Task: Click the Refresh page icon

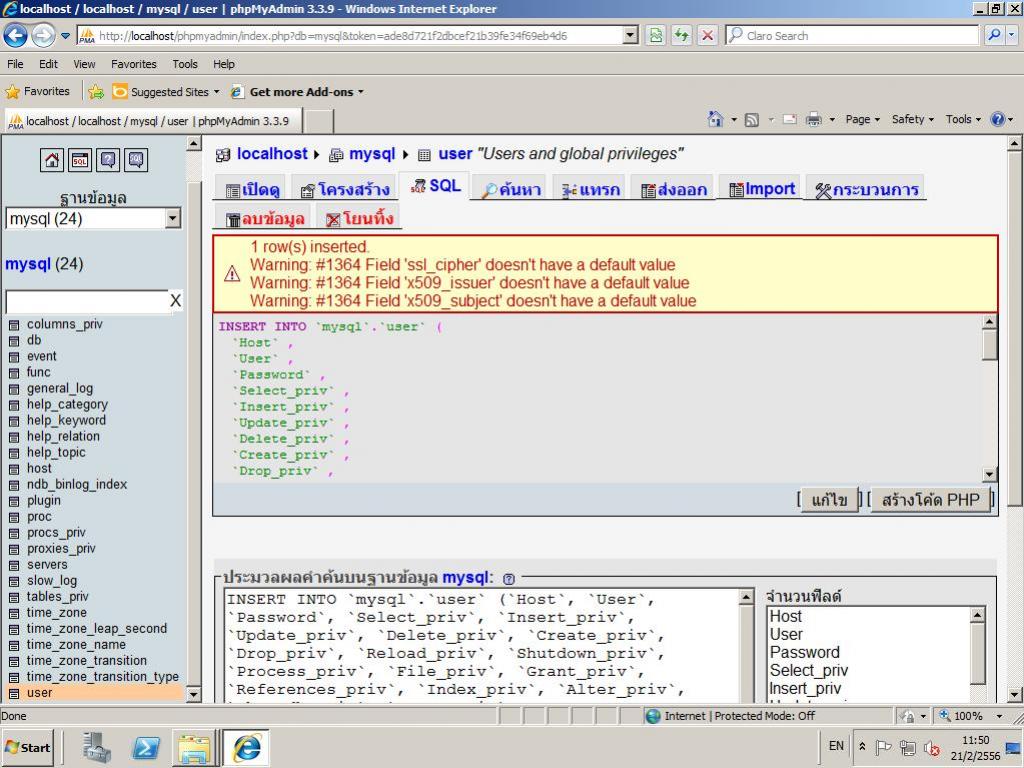Action: (x=682, y=35)
